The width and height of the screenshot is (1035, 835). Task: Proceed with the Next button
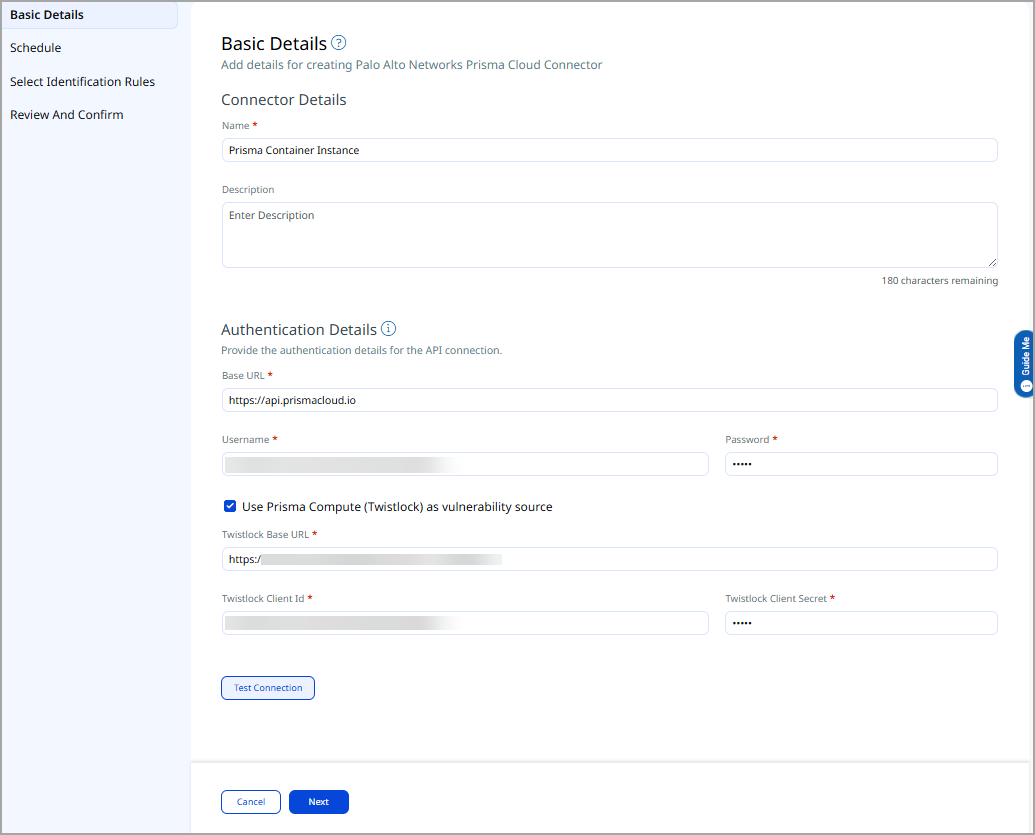[318, 802]
